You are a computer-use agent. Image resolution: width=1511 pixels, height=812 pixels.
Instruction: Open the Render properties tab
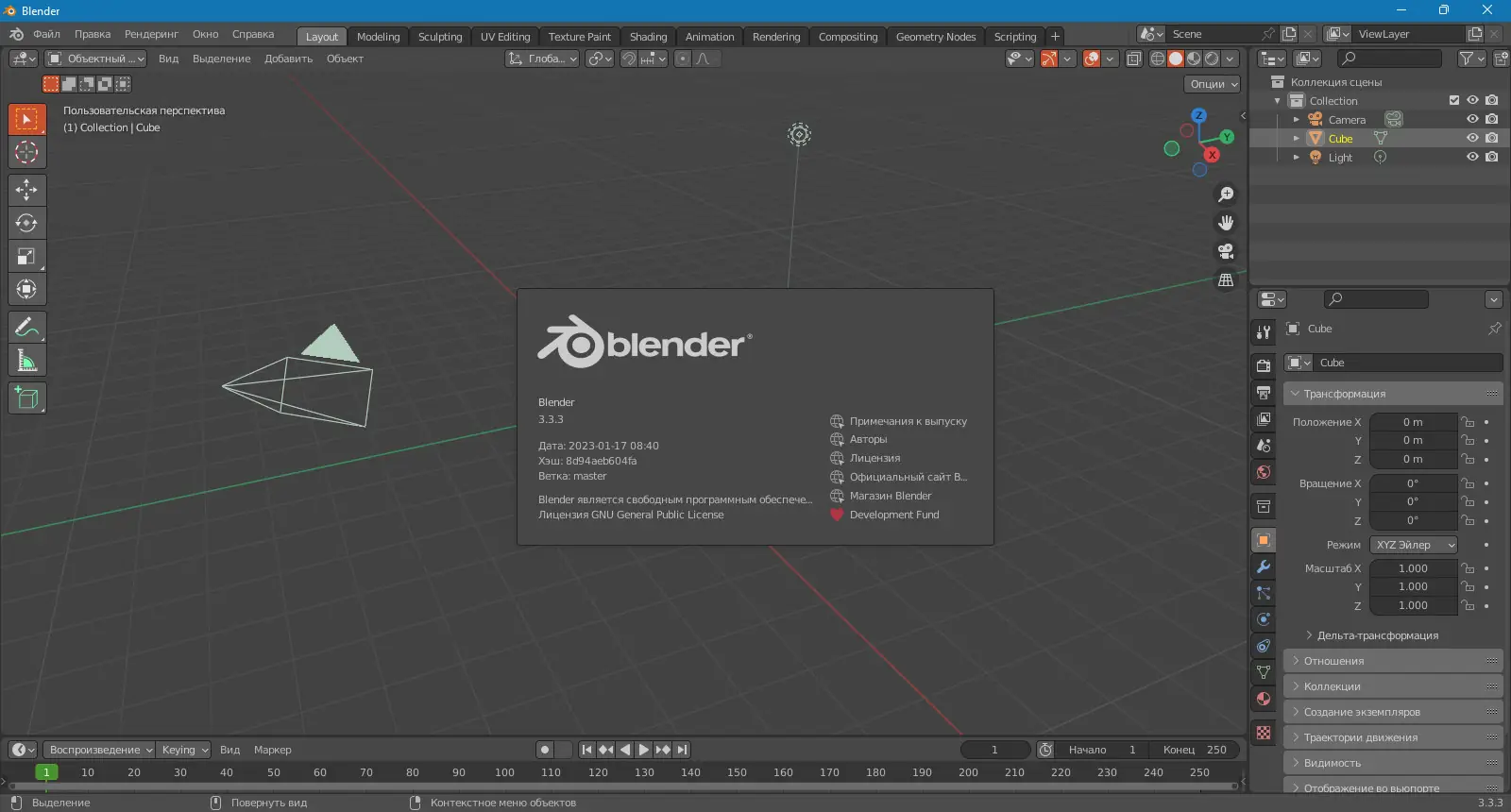click(x=1264, y=365)
